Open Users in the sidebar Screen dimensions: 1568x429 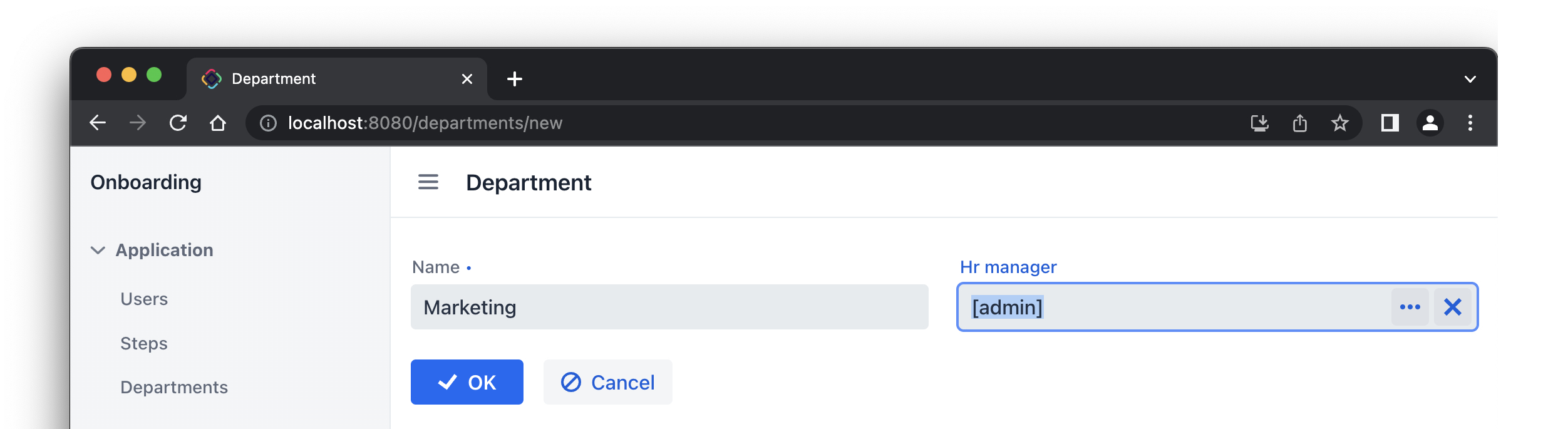[144, 299]
